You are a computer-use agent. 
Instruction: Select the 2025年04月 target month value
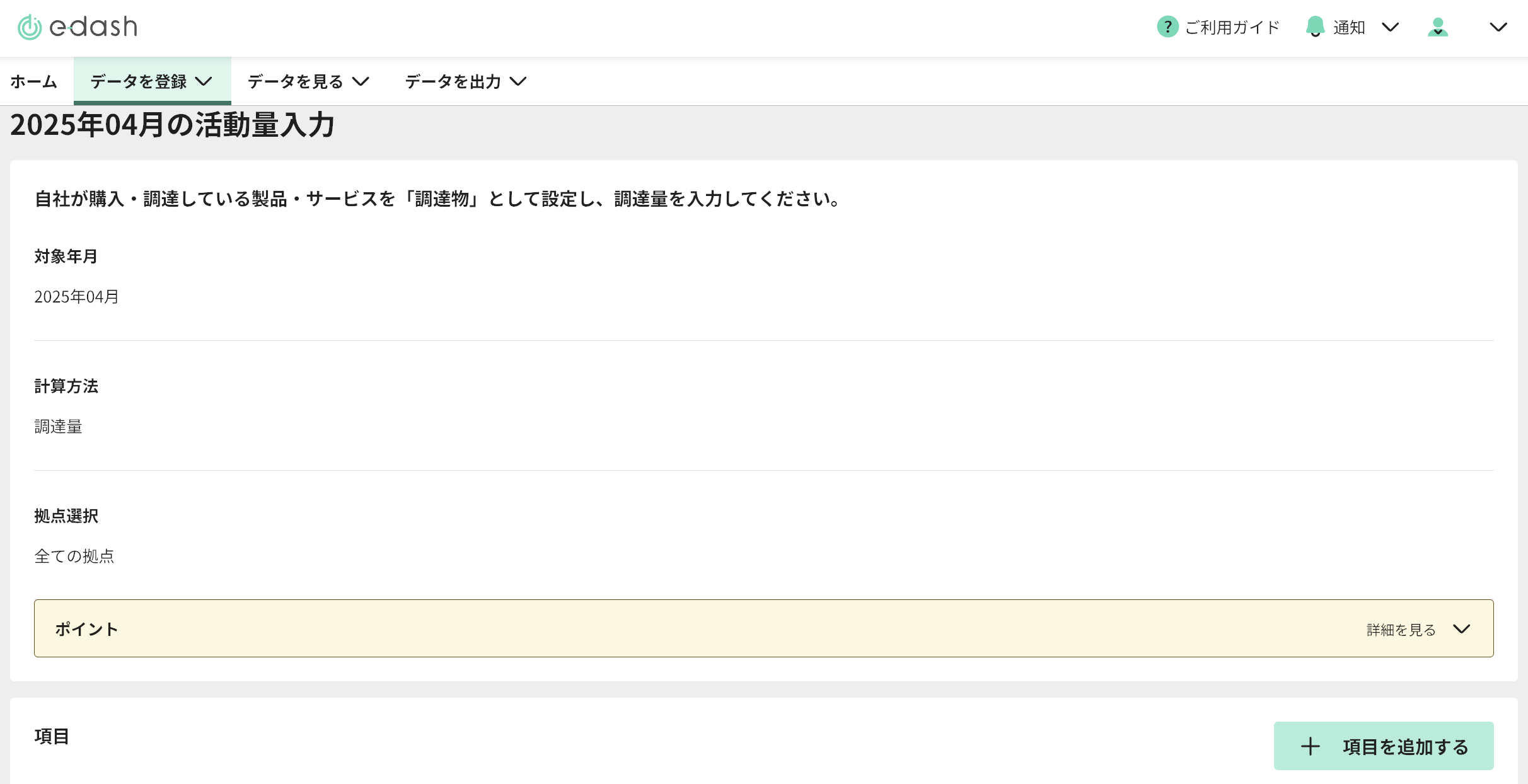click(x=76, y=297)
